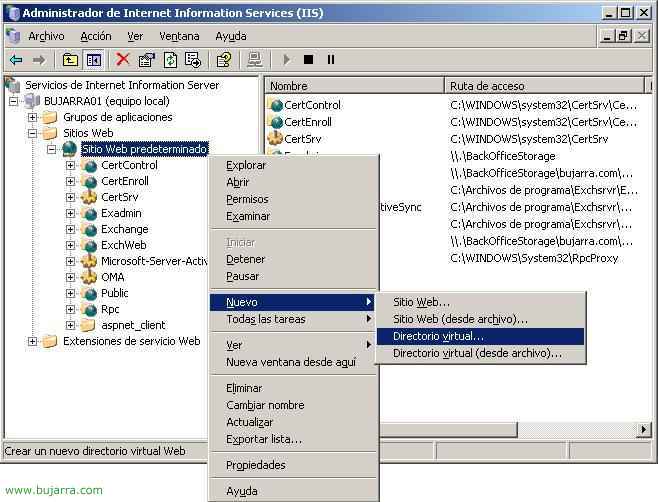Select Directorio virtual... in the submenu

(x=438, y=336)
